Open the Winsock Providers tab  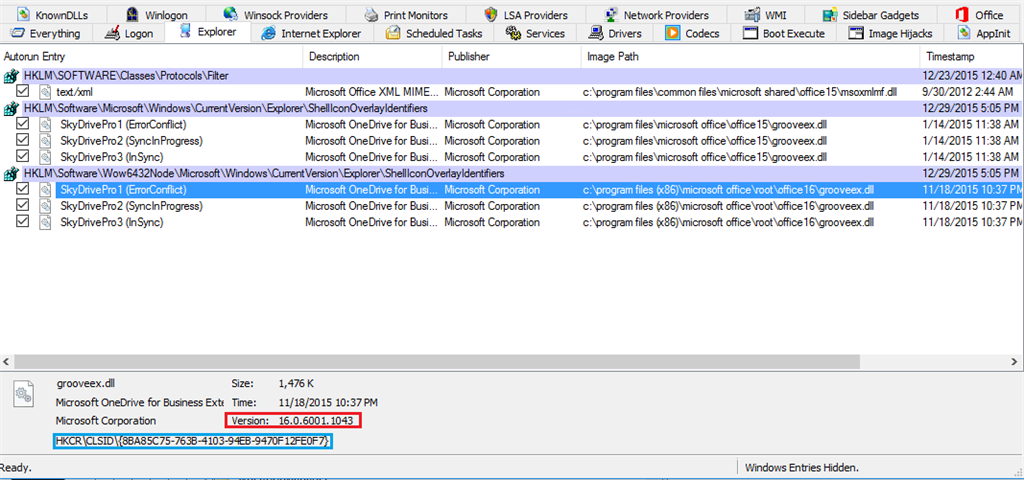coord(276,14)
